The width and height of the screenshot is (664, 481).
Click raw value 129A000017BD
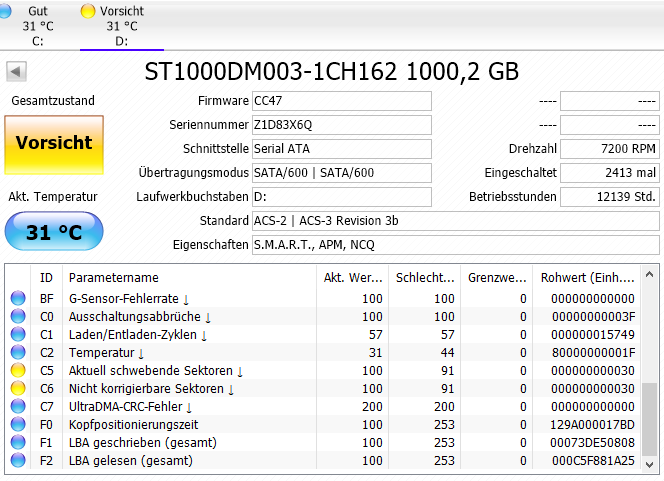(592, 425)
